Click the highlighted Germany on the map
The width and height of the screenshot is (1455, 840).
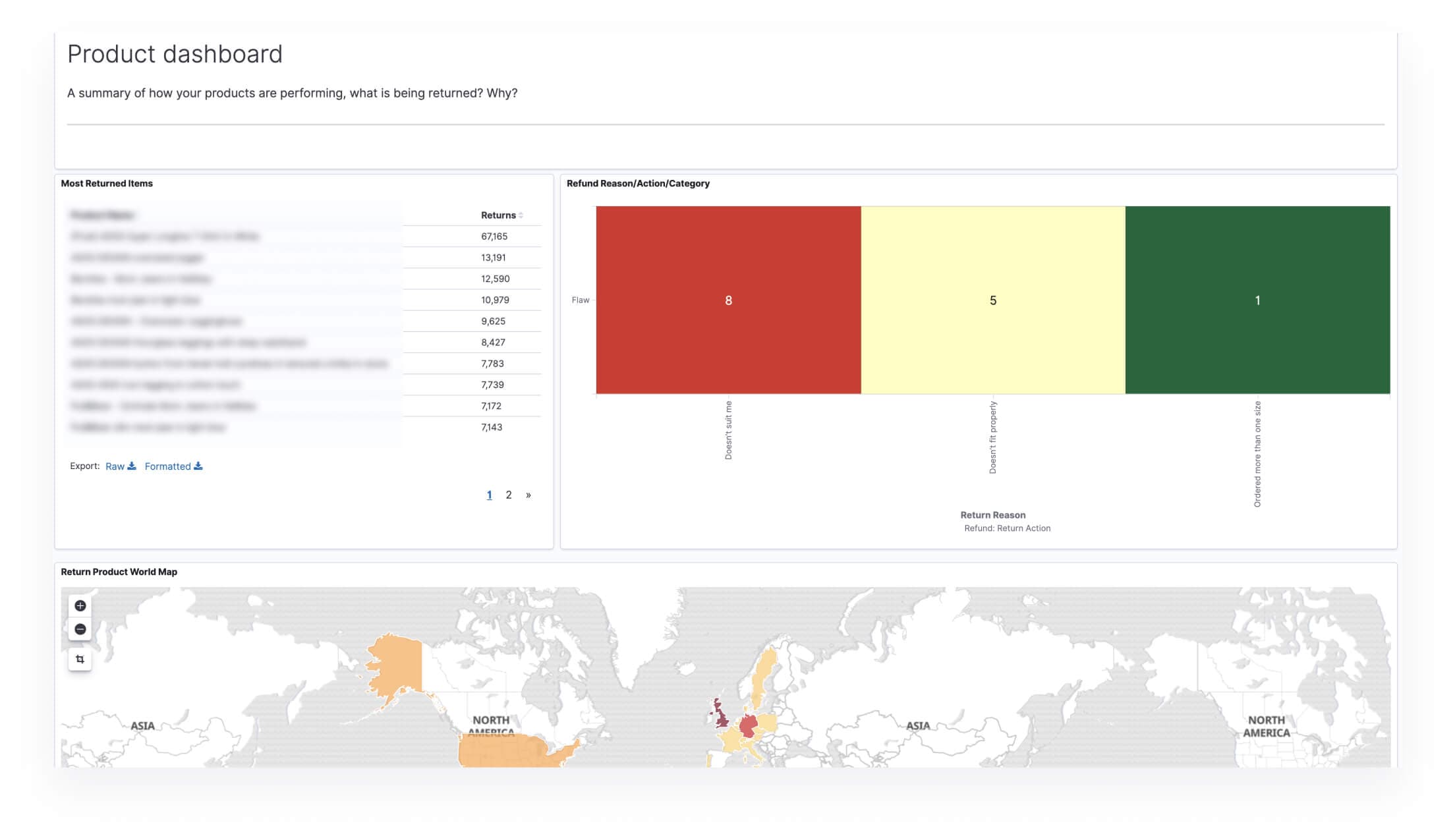749,726
